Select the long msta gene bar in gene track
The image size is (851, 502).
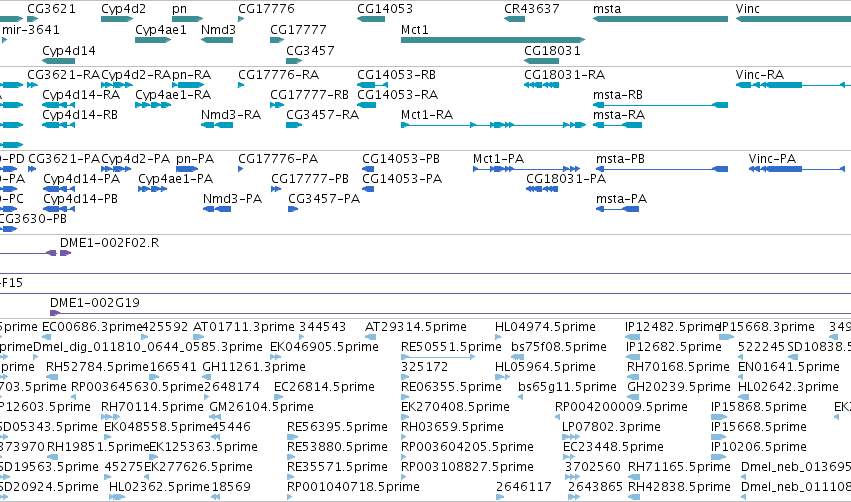661,19
